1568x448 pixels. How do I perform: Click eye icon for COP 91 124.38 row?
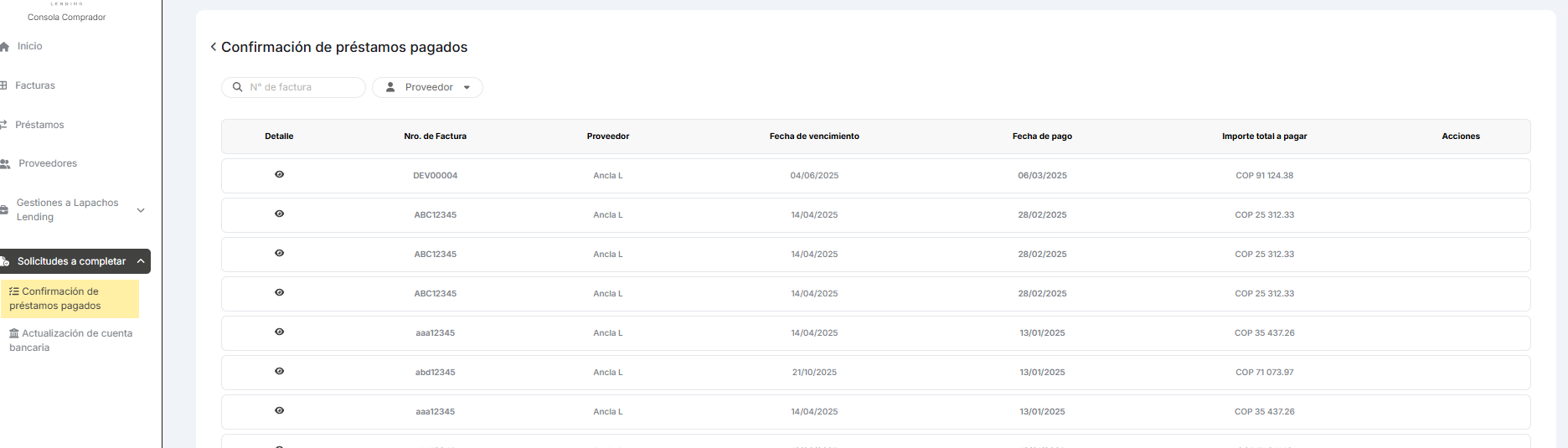tap(280, 174)
